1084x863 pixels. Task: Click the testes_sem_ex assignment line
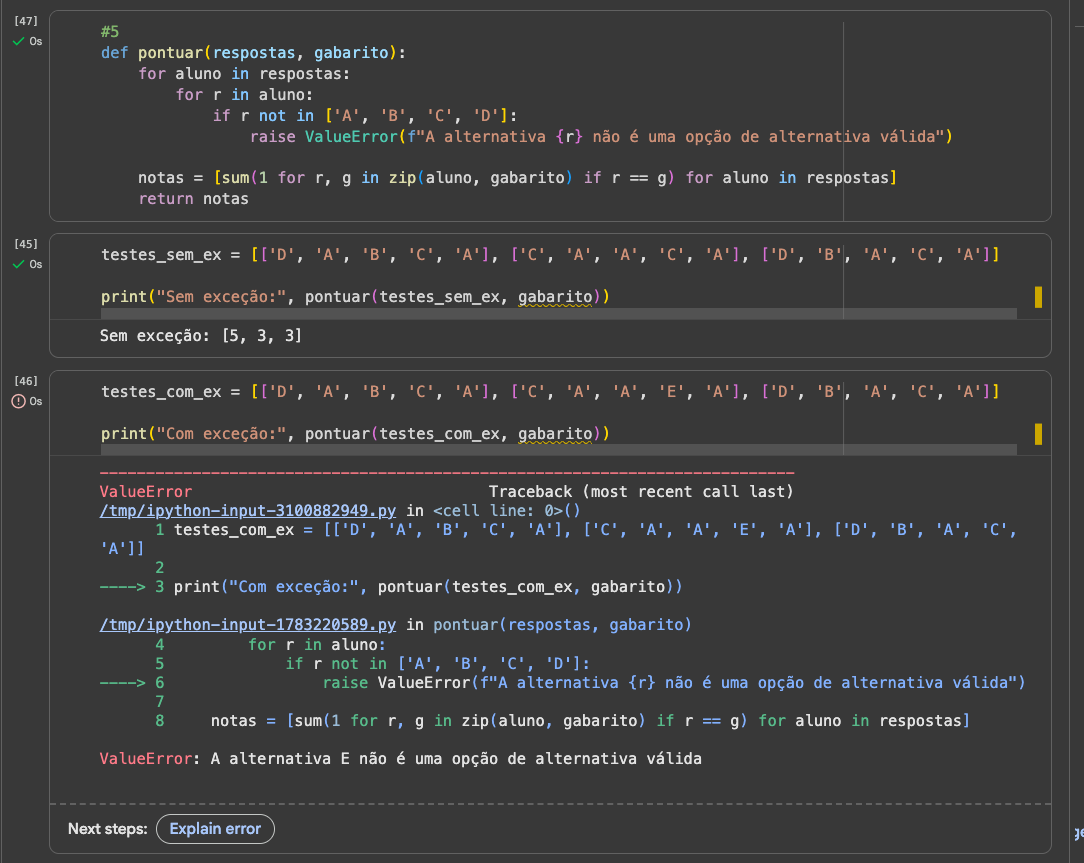[548, 255]
